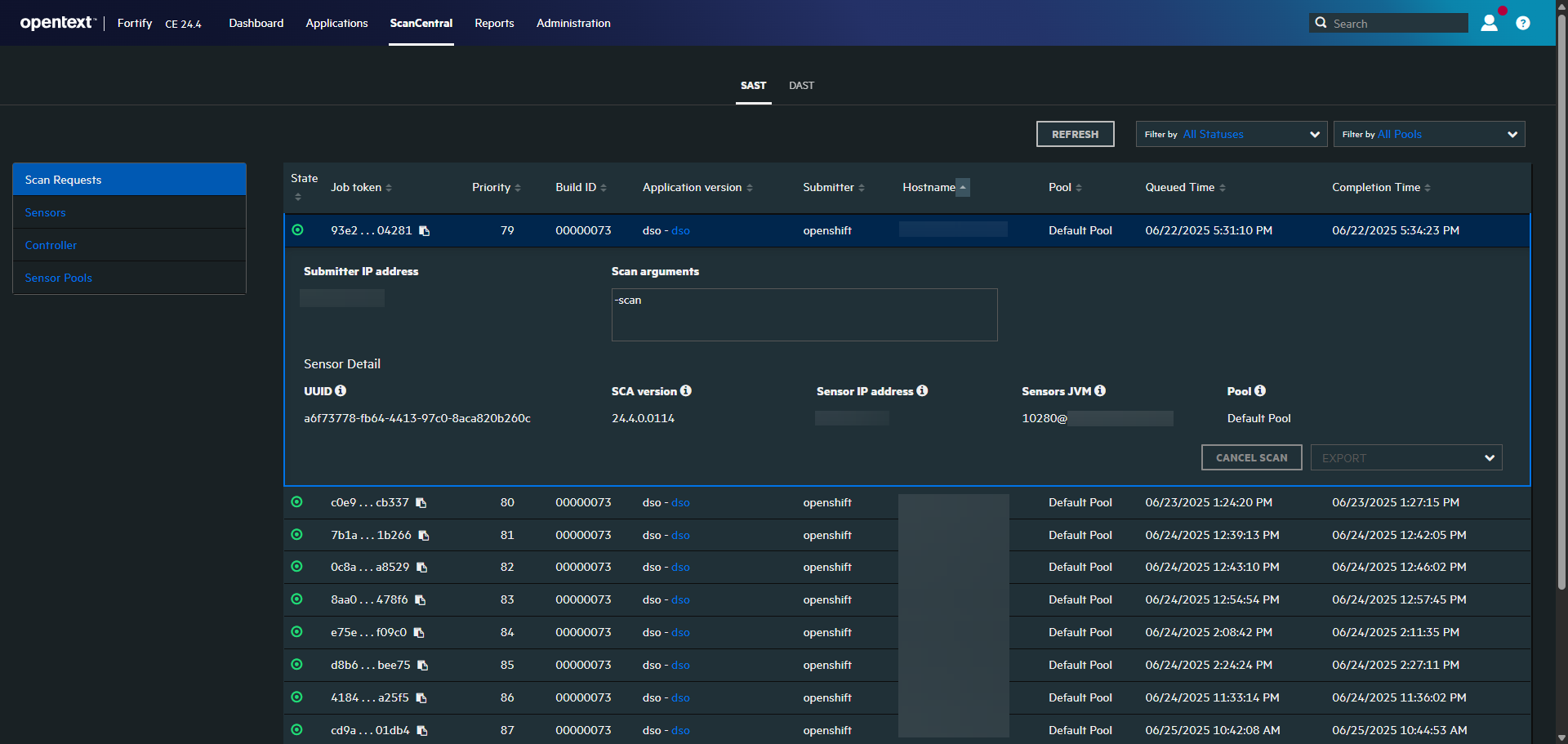This screenshot has height=744, width=1568.
Task: Expand the EXPORT dropdown
Action: (1406, 458)
